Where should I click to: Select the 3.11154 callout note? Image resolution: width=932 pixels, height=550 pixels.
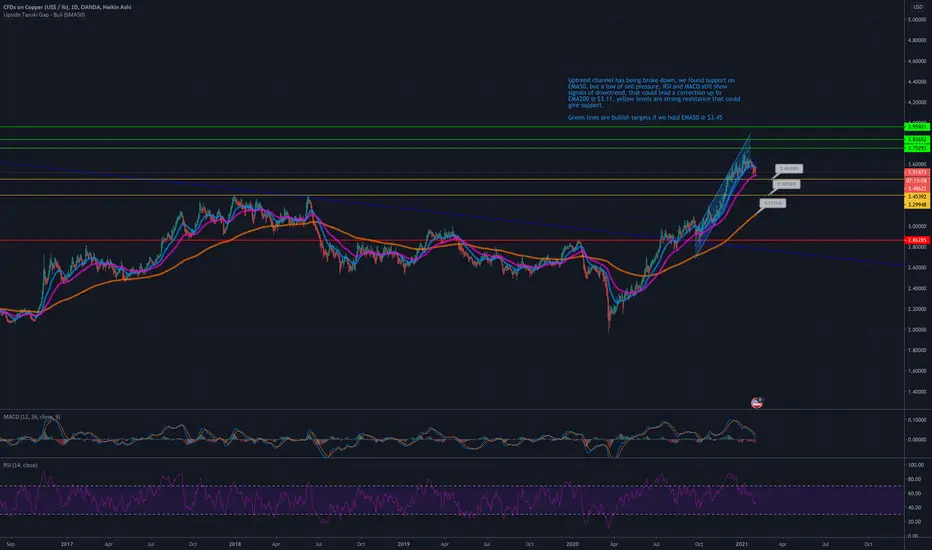(x=773, y=203)
